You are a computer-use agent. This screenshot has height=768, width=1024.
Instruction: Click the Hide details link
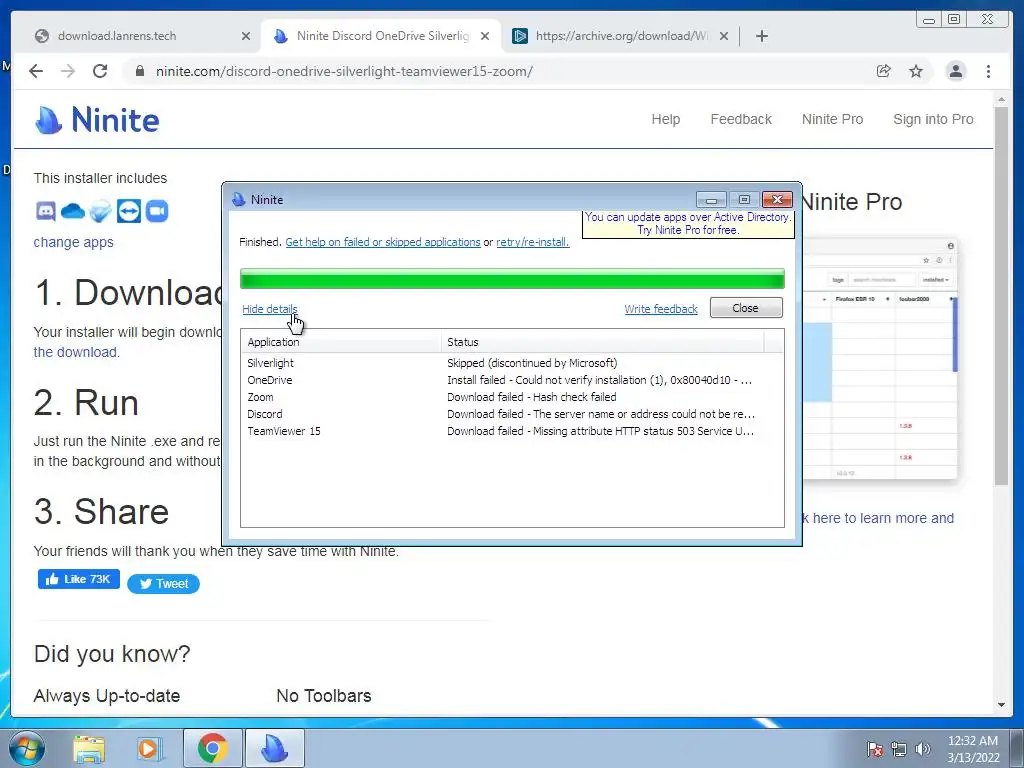[x=270, y=309]
